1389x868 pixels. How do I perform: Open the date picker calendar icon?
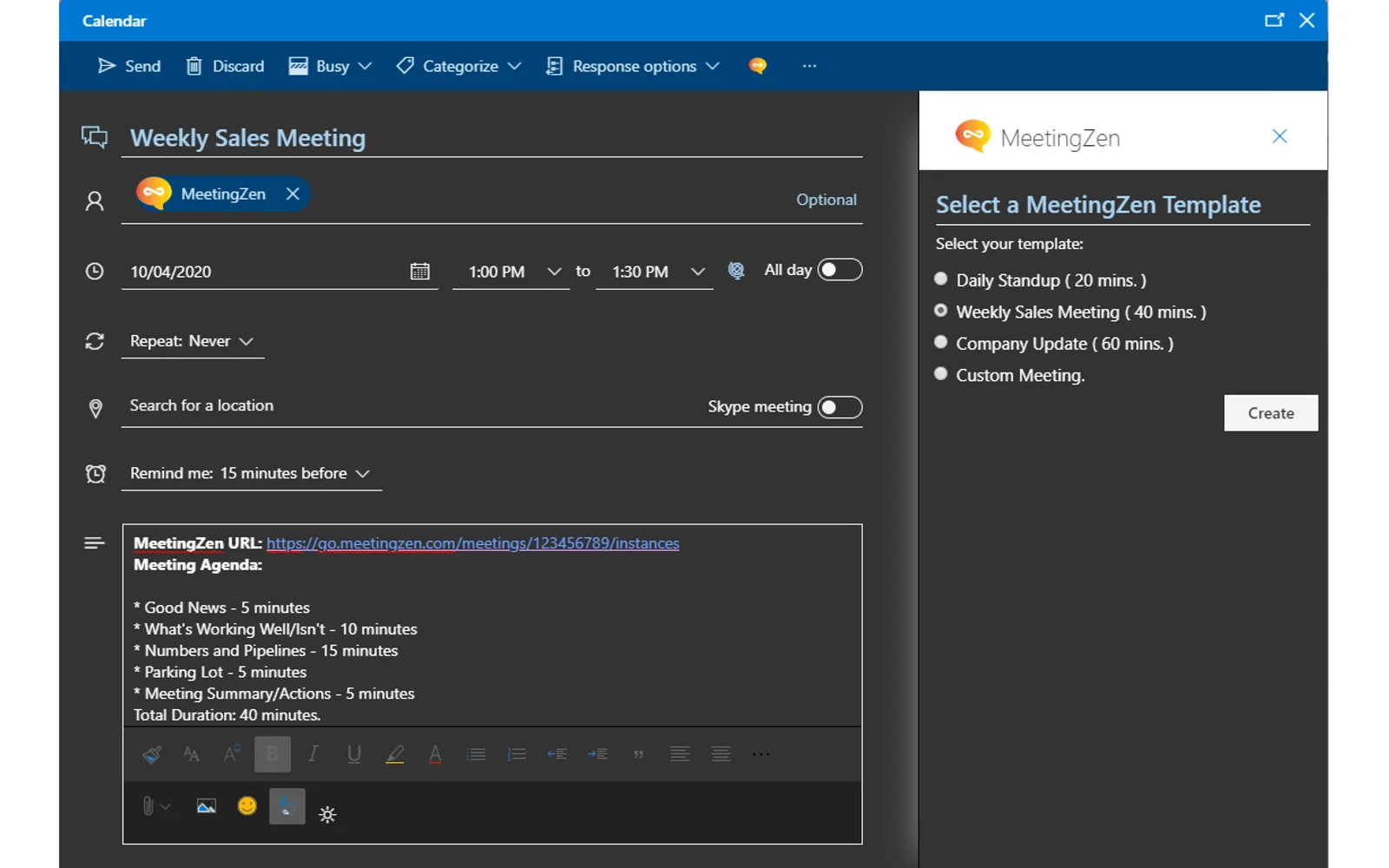click(x=420, y=272)
